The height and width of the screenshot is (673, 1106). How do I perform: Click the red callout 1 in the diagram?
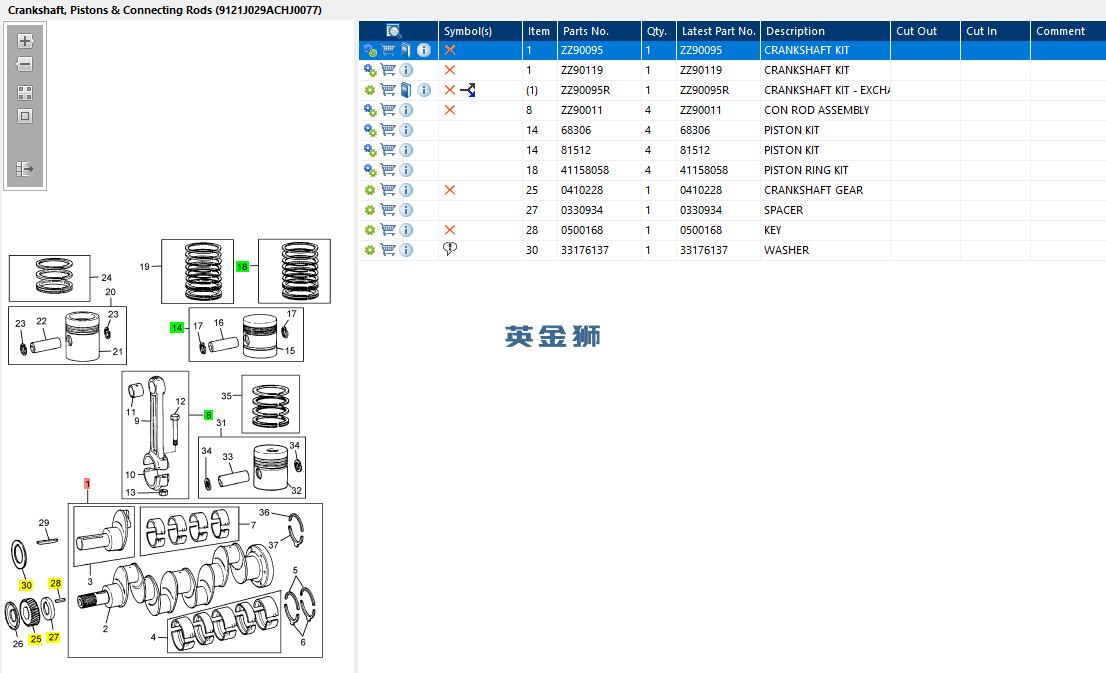click(x=87, y=484)
